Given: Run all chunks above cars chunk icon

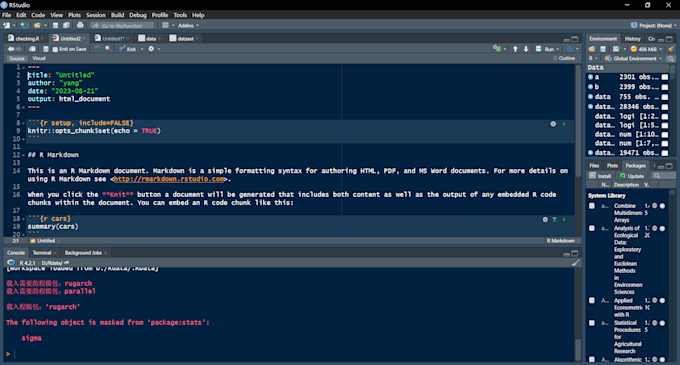Looking at the screenshot, I should pos(554,220).
